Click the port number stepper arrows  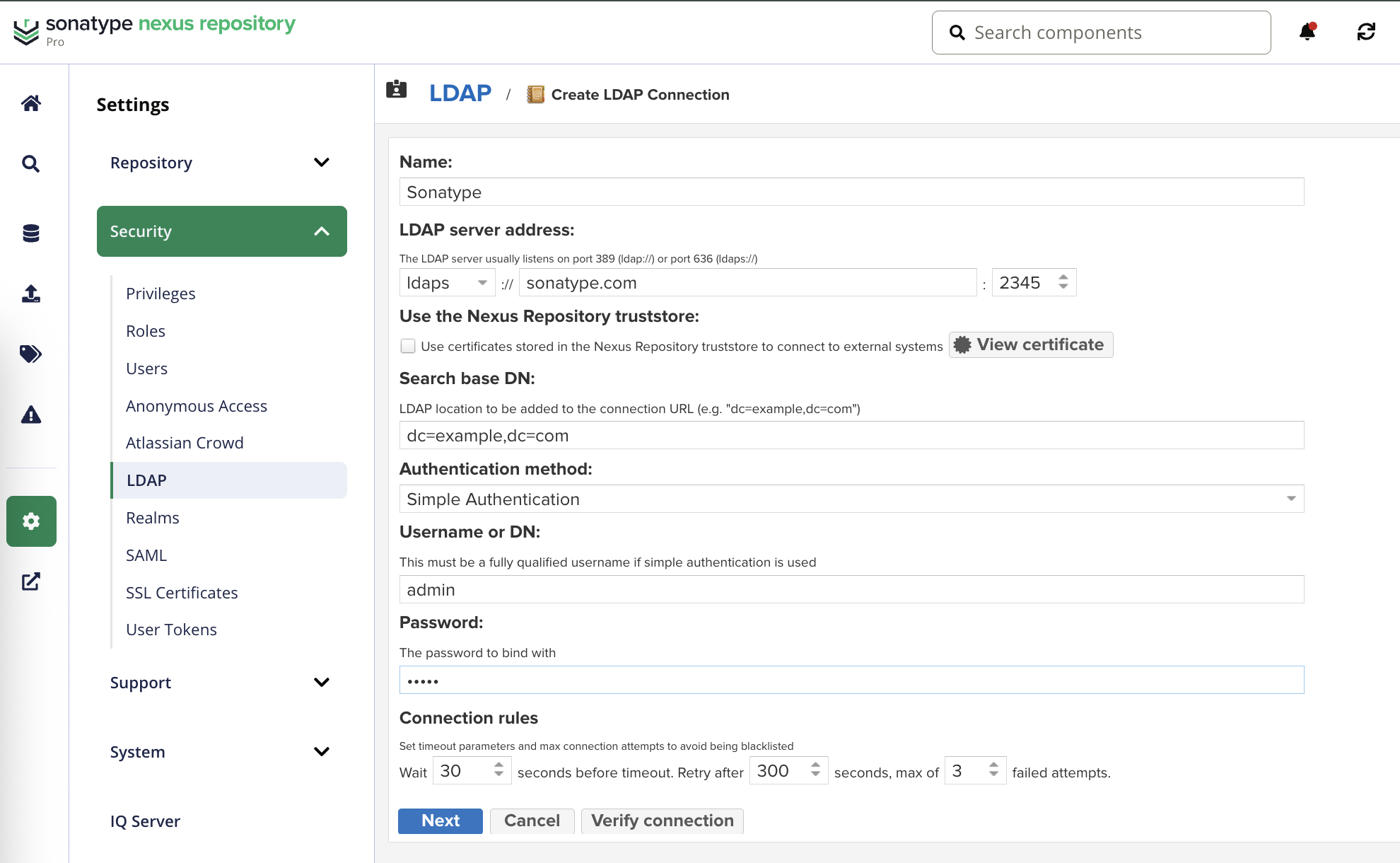click(1063, 282)
